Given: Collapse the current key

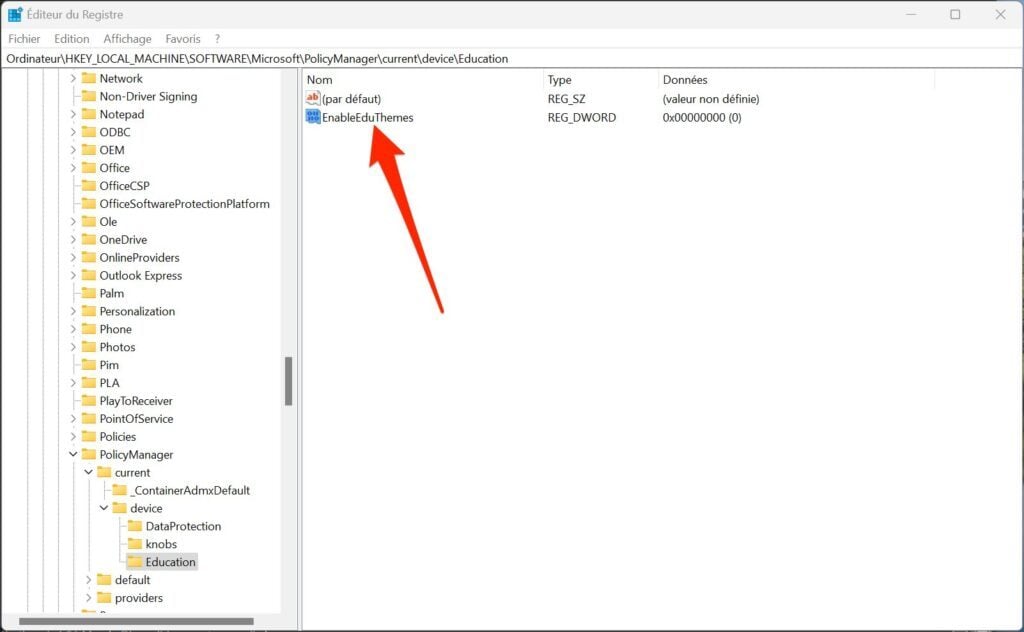Looking at the screenshot, I should (88, 472).
